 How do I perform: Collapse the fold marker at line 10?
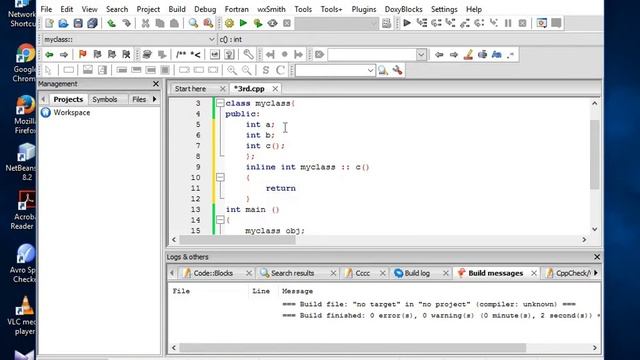[220, 178]
